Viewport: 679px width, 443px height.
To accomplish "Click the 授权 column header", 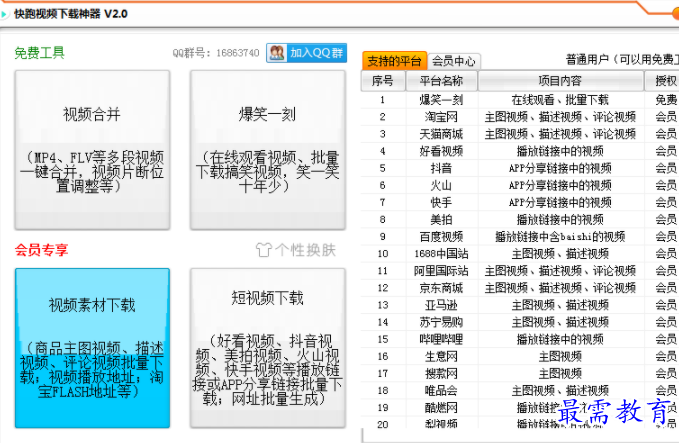I will tap(665, 81).
